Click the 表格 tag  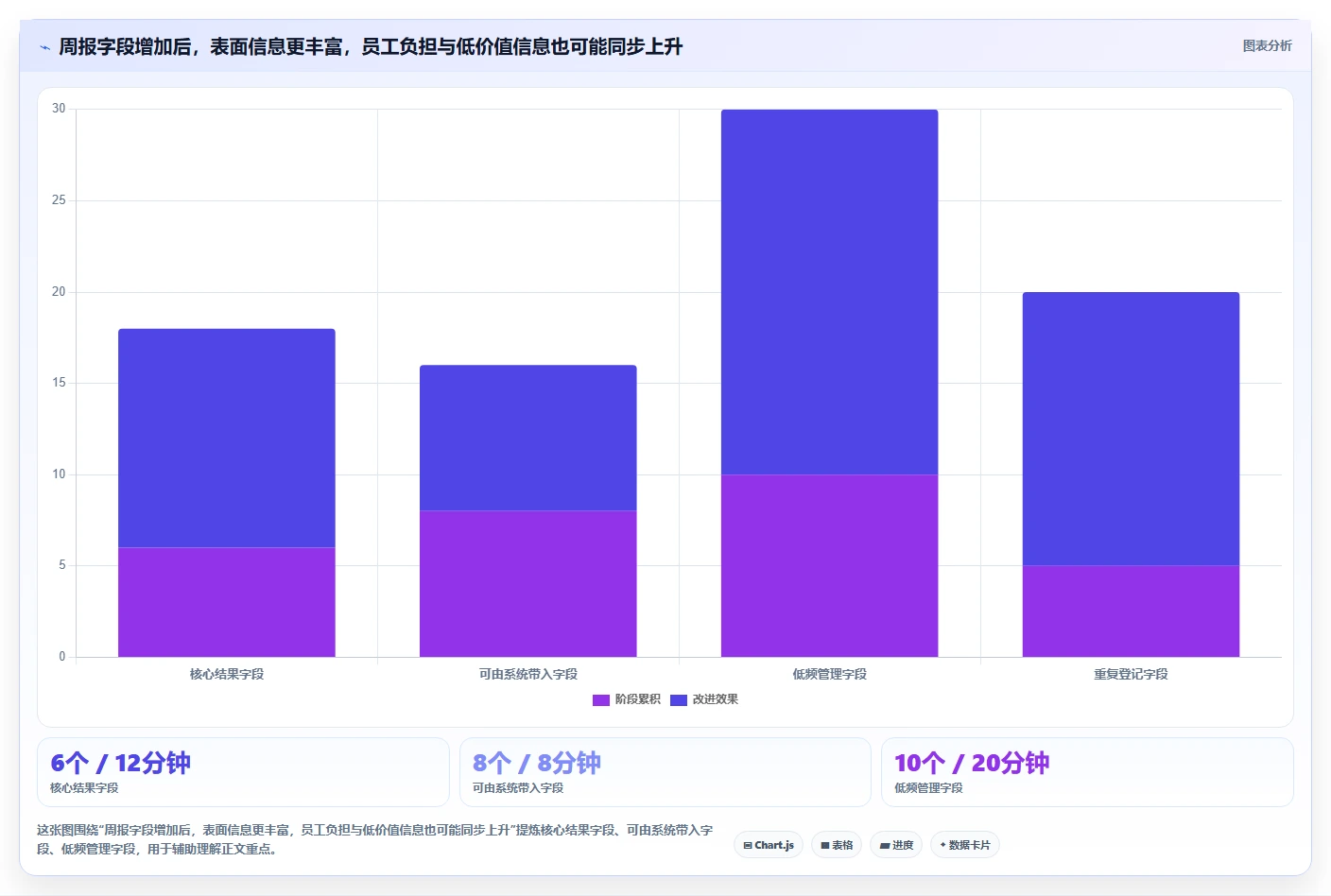[837, 845]
